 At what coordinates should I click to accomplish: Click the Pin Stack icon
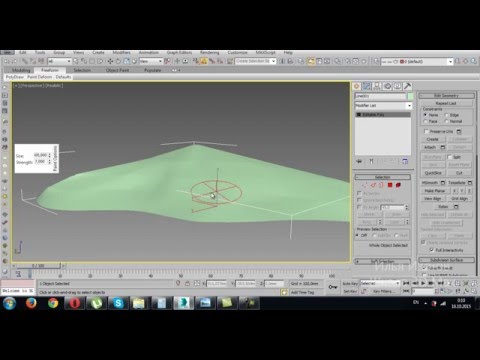[x=359, y=161]
